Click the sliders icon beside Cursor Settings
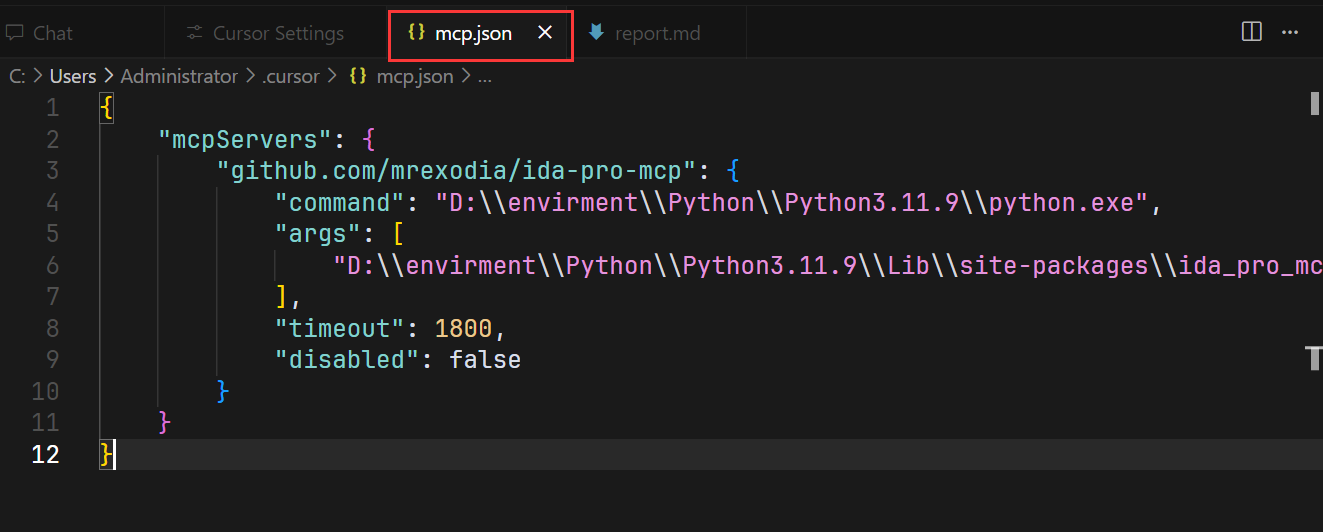The height and width of the screenshot is (532, 1323). point(195,33)
